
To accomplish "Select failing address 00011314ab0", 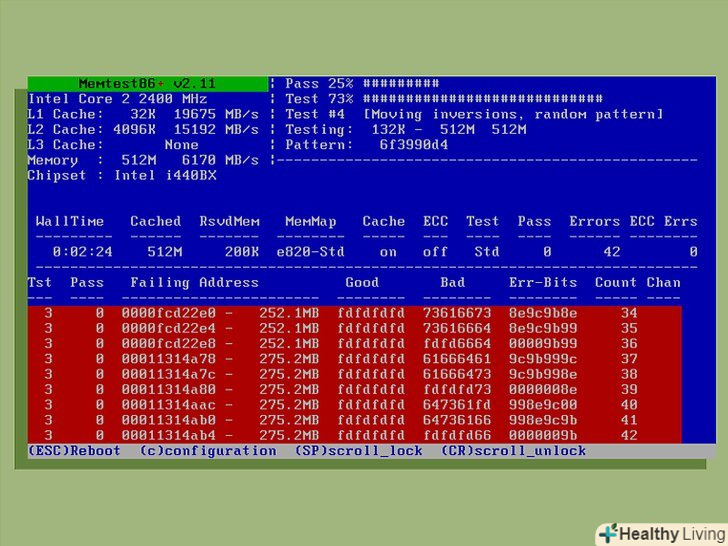I will (169, 421).
